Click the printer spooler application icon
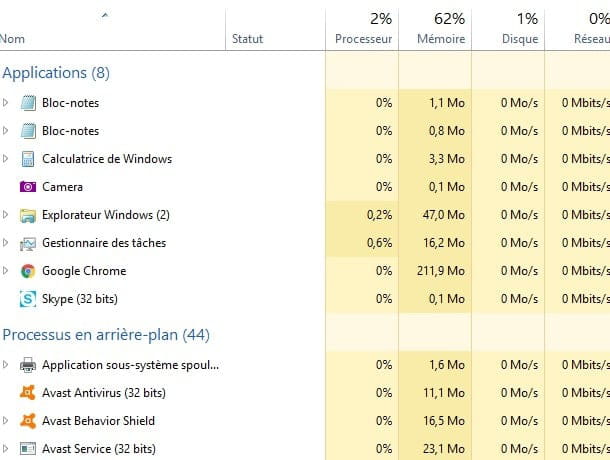The image size is (610, 460). [x=28, y=365]
